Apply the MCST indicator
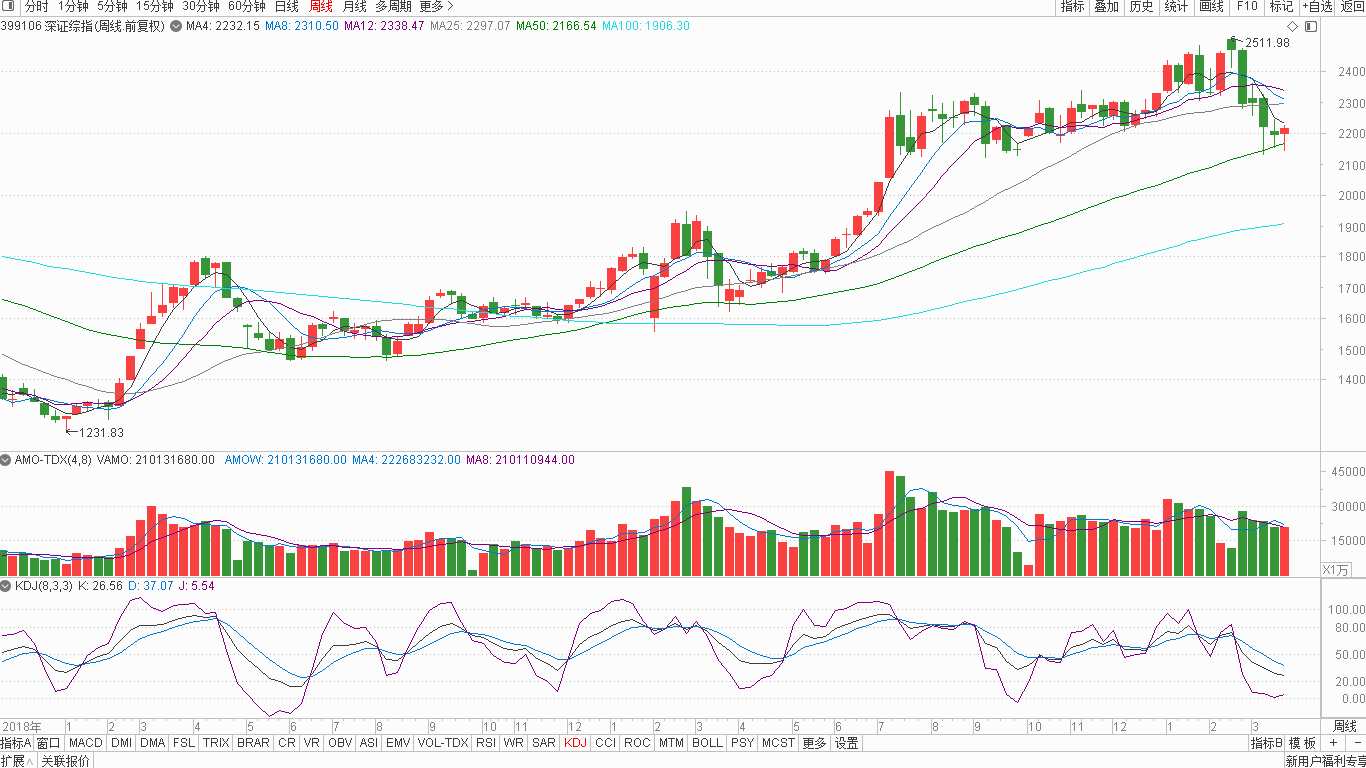Image resolution: width=1366 pixels, height=768 pixels. 778,743
